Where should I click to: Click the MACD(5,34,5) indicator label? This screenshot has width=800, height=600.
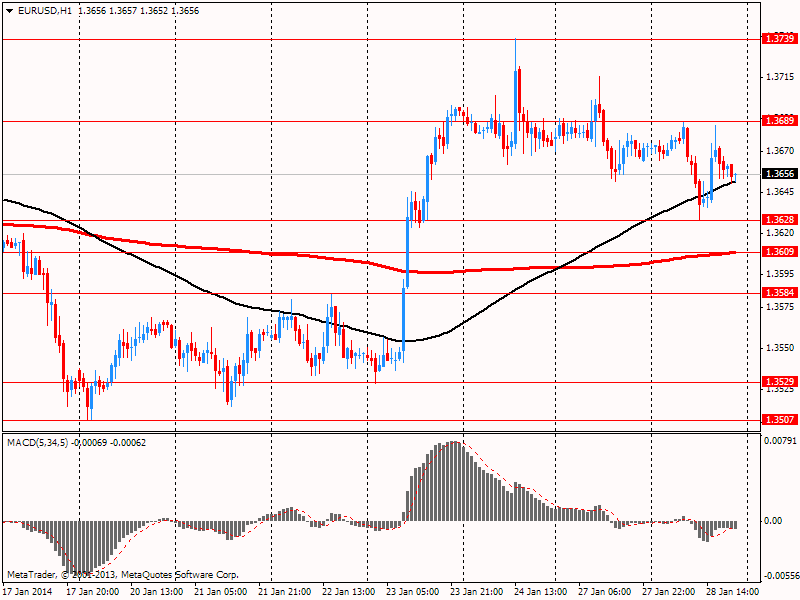click(37, 443)
